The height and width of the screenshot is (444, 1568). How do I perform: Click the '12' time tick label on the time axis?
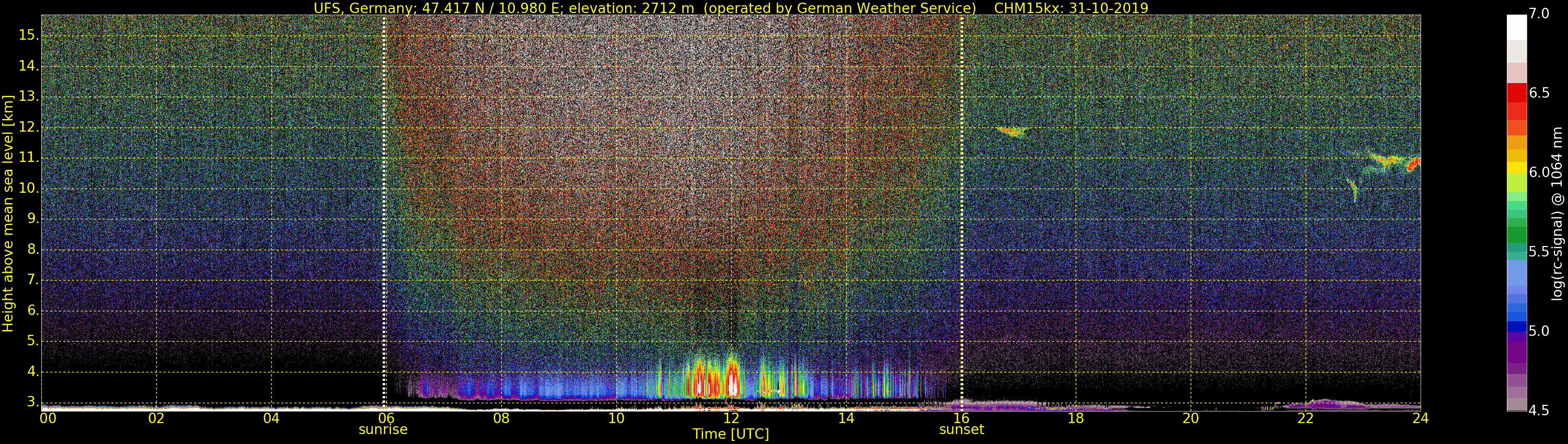tap(731, 418)
